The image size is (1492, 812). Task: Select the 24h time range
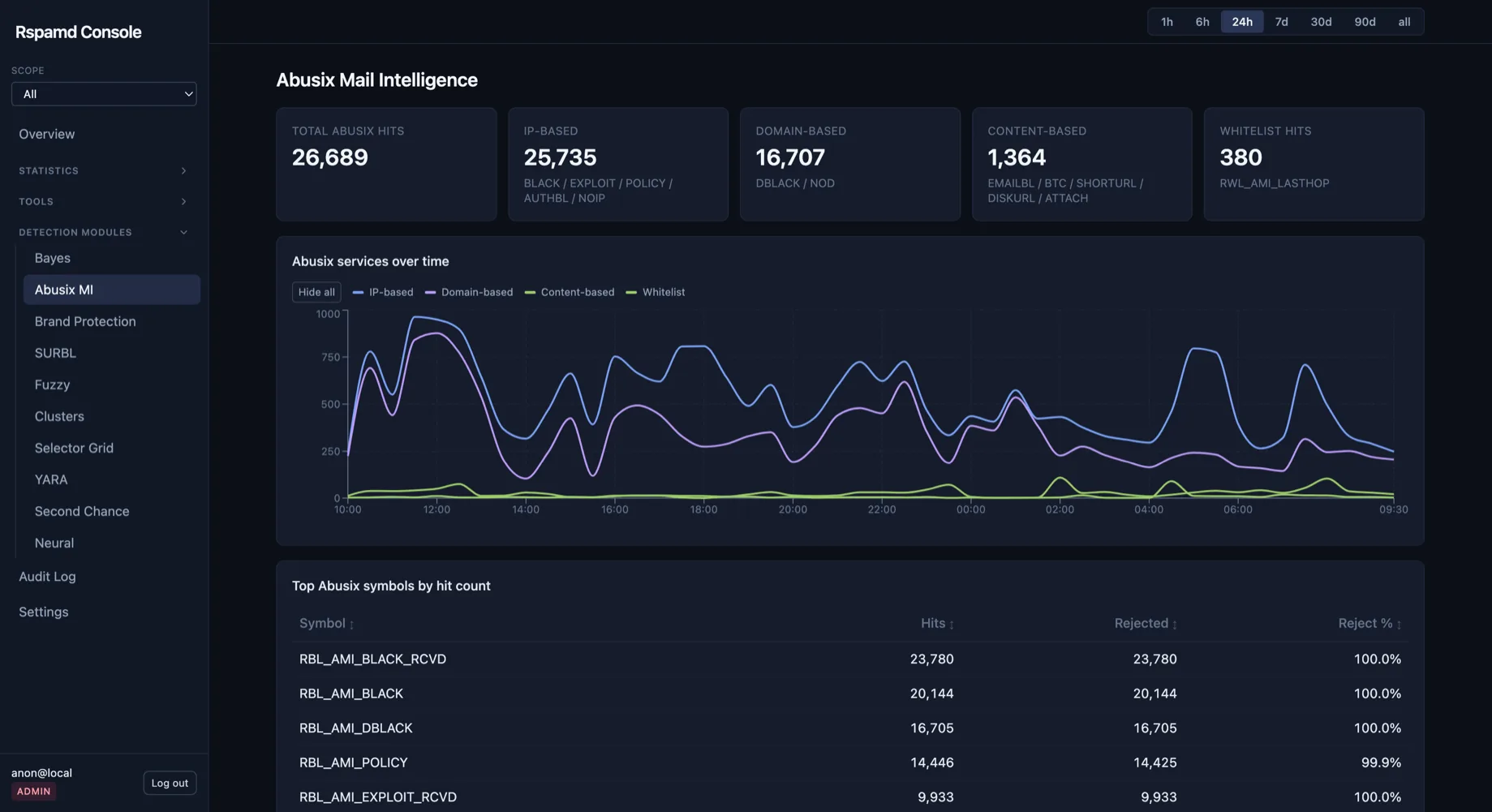1242,22
